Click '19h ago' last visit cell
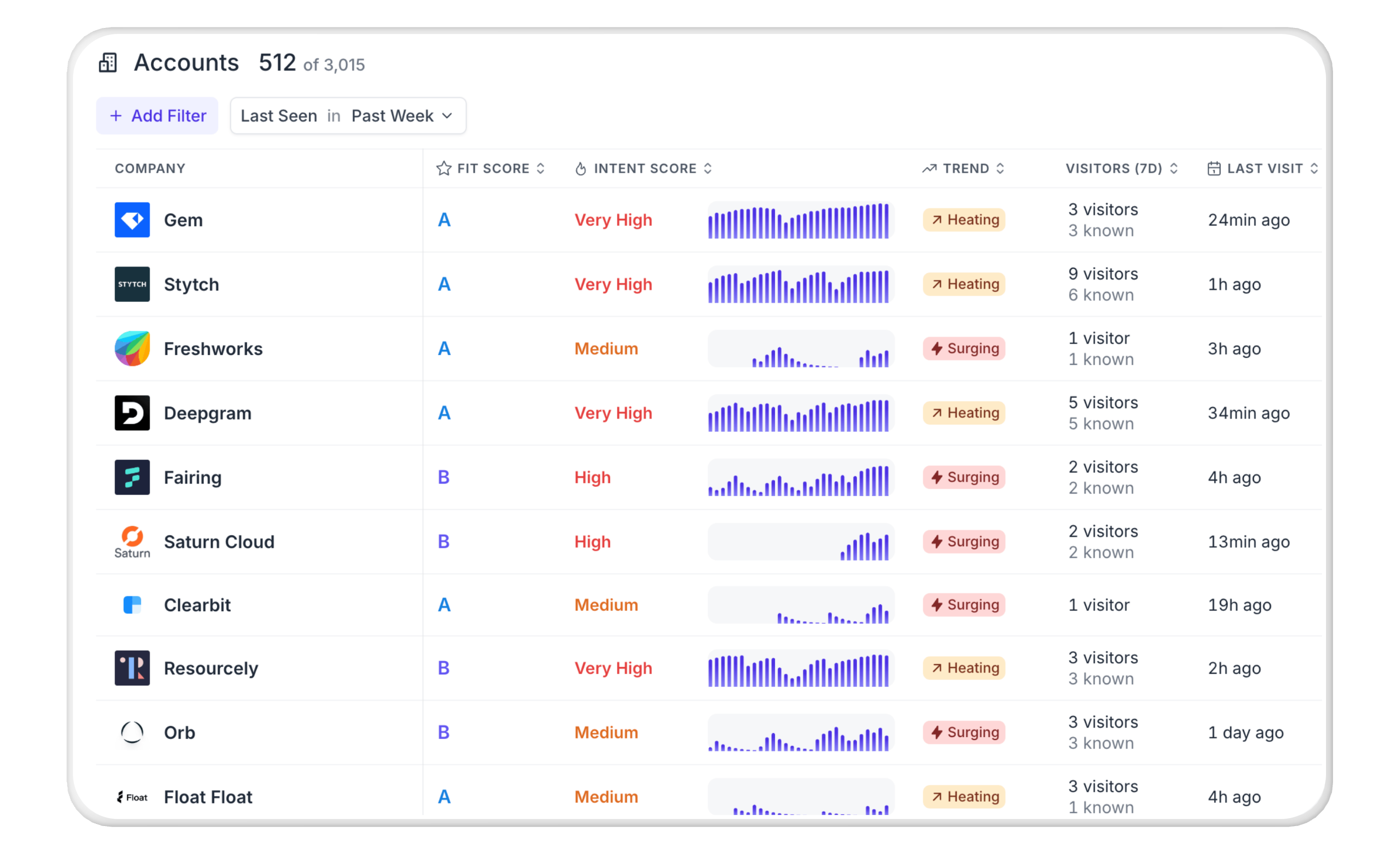 pyautogui.click(x=1240, y=605)
